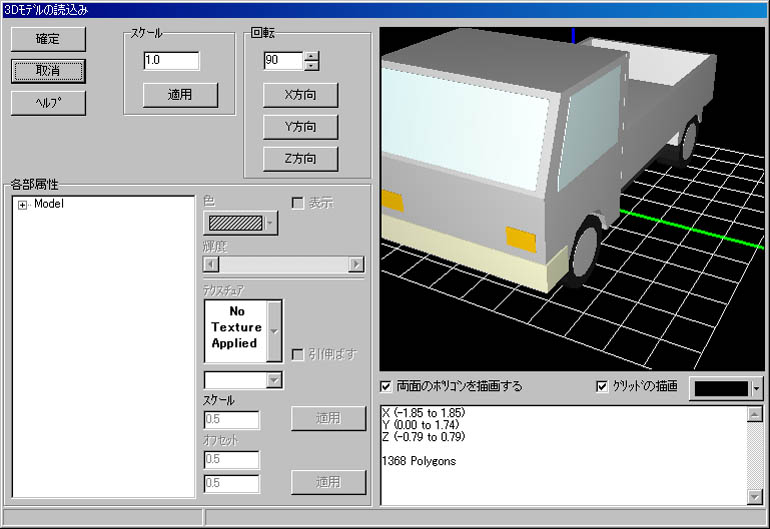Open the 色 color dropdown
This screenshot has width=770, height=529.
pyautogui.click(x=270, y=223)
